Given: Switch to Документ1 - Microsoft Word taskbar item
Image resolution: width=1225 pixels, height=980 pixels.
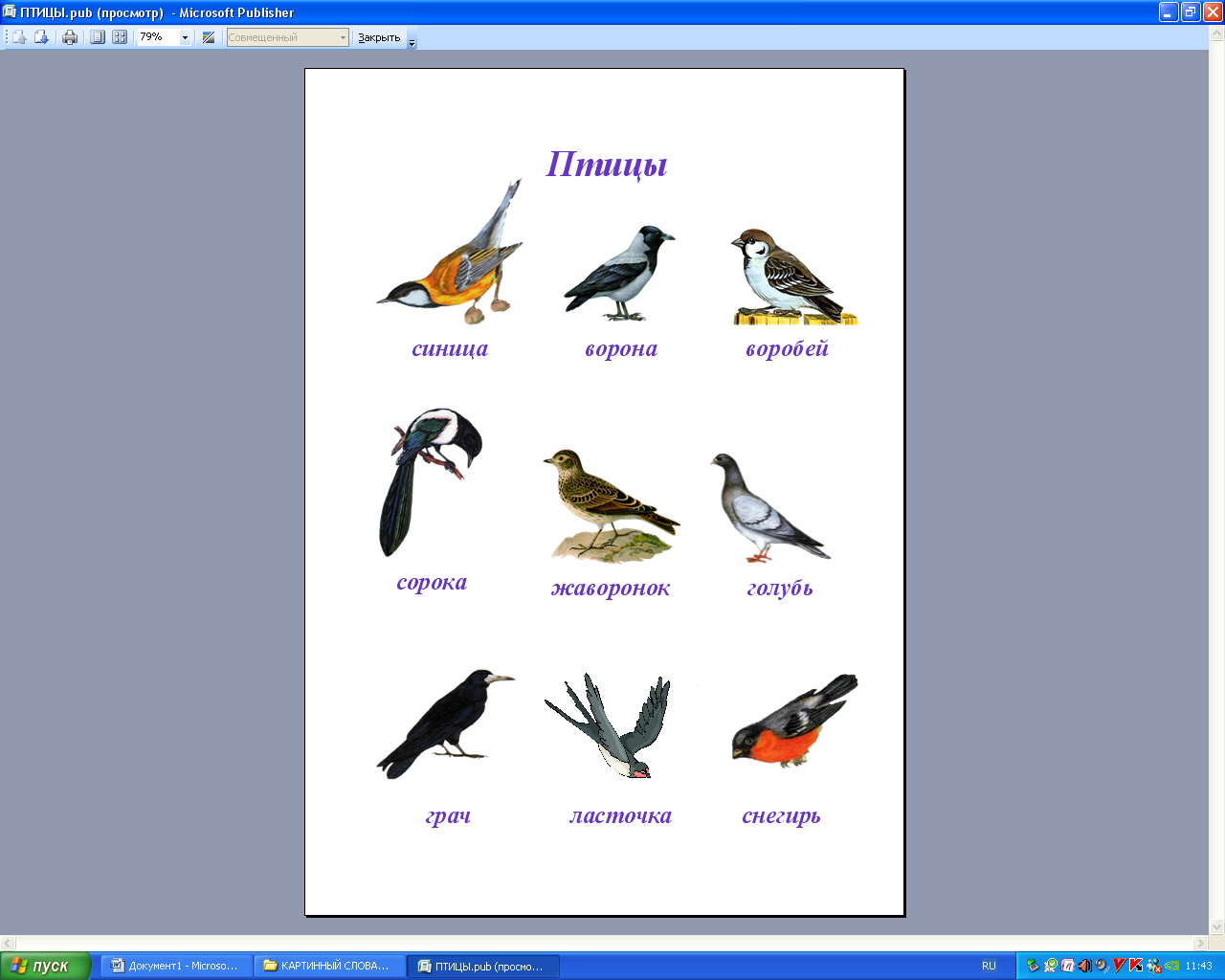Looking at the screenshot, I should pyautogui.click(x=177, y=966).
